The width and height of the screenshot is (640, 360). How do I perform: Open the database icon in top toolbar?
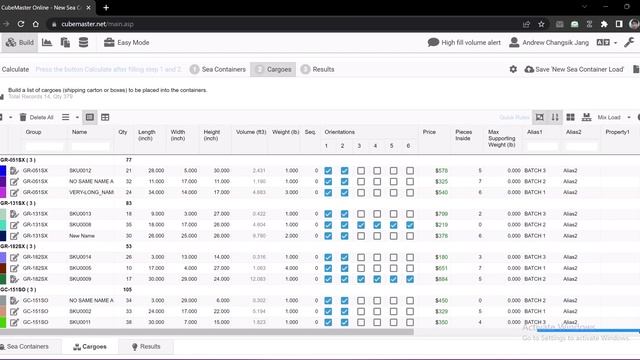83,42
